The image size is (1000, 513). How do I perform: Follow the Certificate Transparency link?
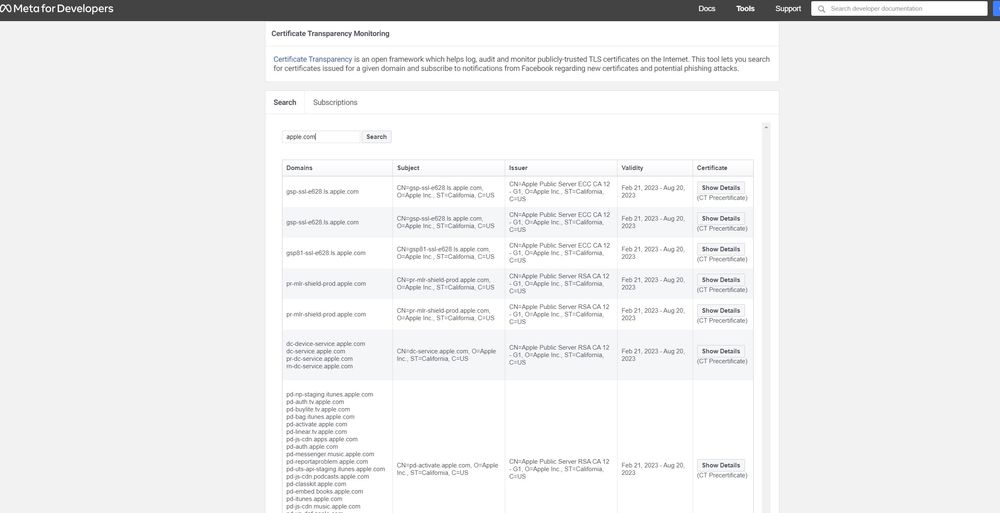pos(312,59)
